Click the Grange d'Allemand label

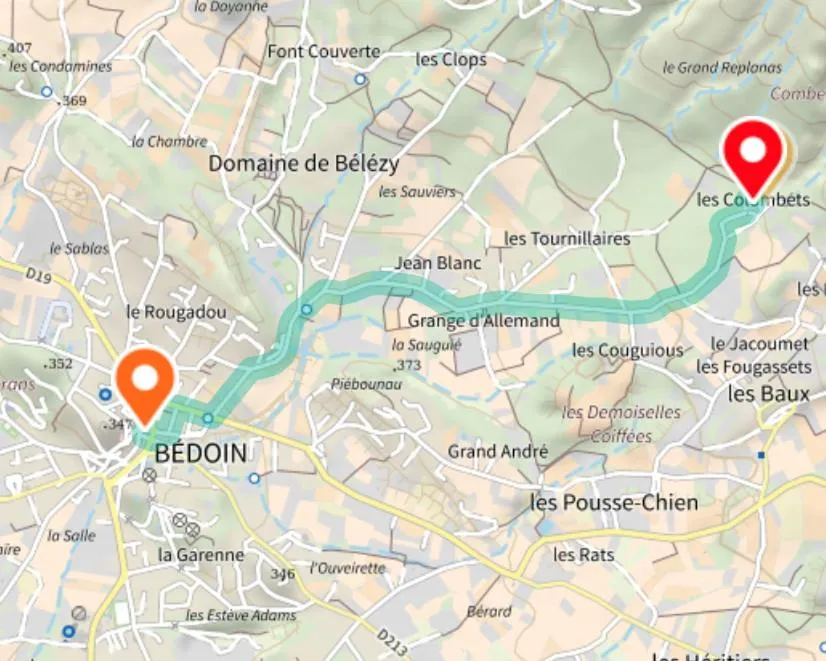click(484, 321)
